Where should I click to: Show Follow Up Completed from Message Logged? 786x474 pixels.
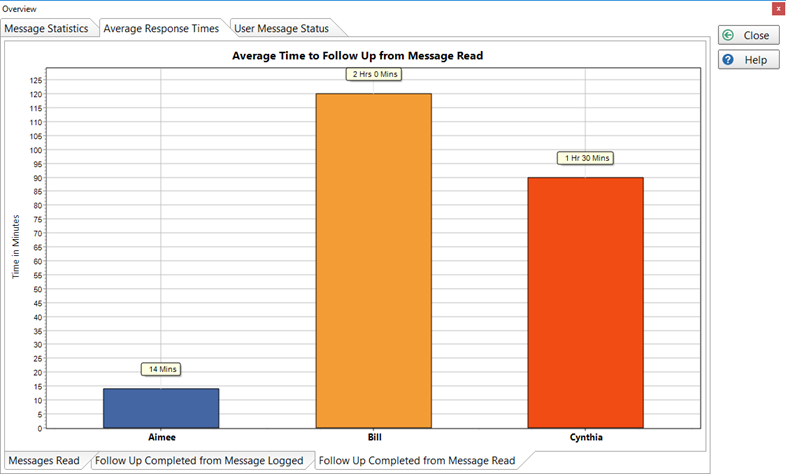199,460
